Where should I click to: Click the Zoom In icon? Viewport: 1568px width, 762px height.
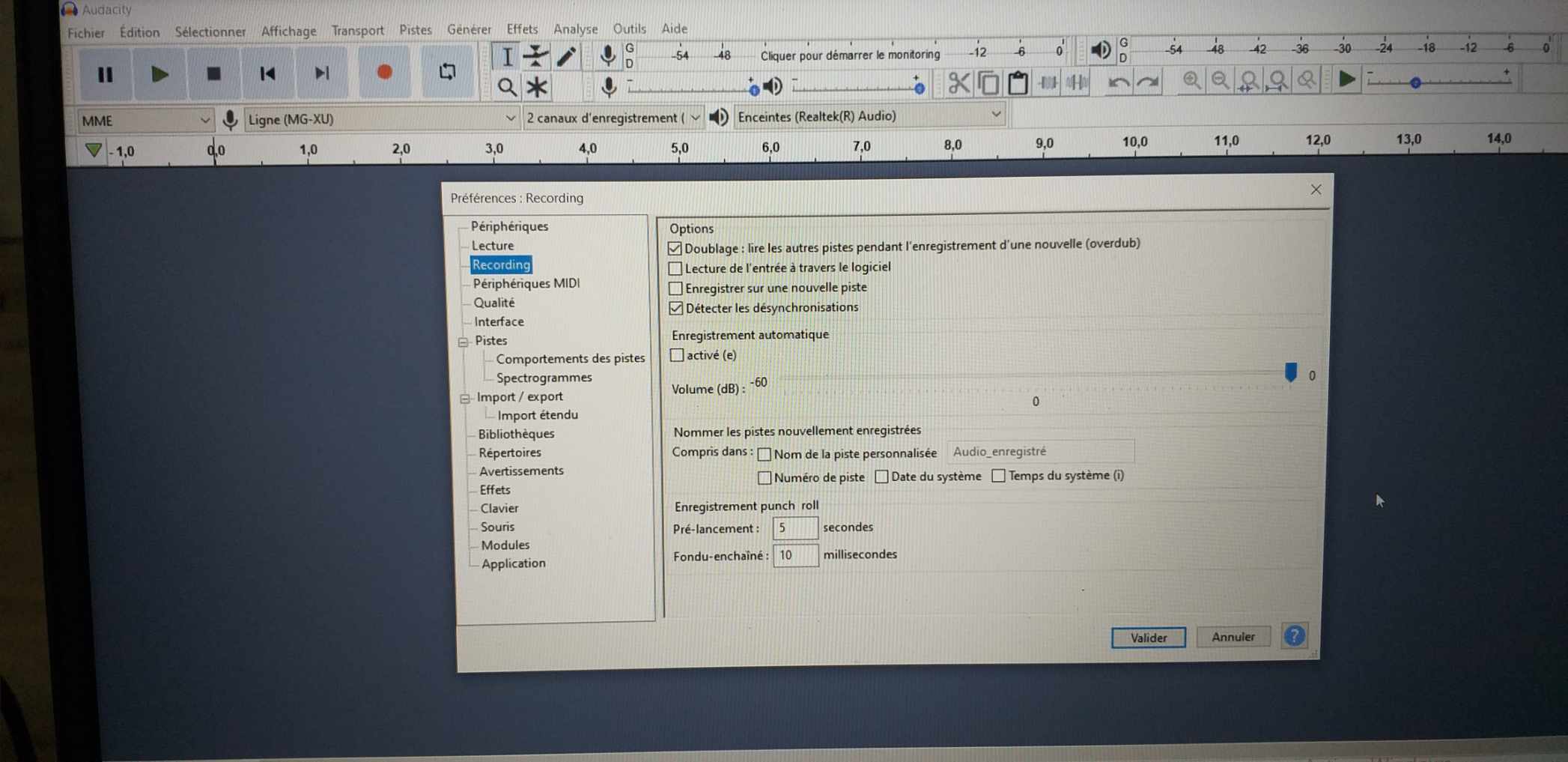coord(1191,80)
